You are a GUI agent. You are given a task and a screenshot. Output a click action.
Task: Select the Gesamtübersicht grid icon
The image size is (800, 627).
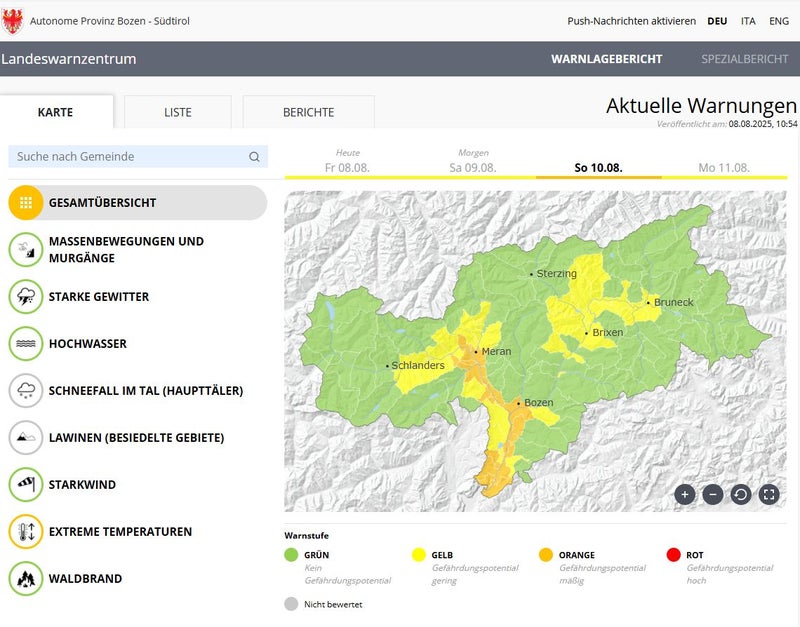(x=26, y=203)
